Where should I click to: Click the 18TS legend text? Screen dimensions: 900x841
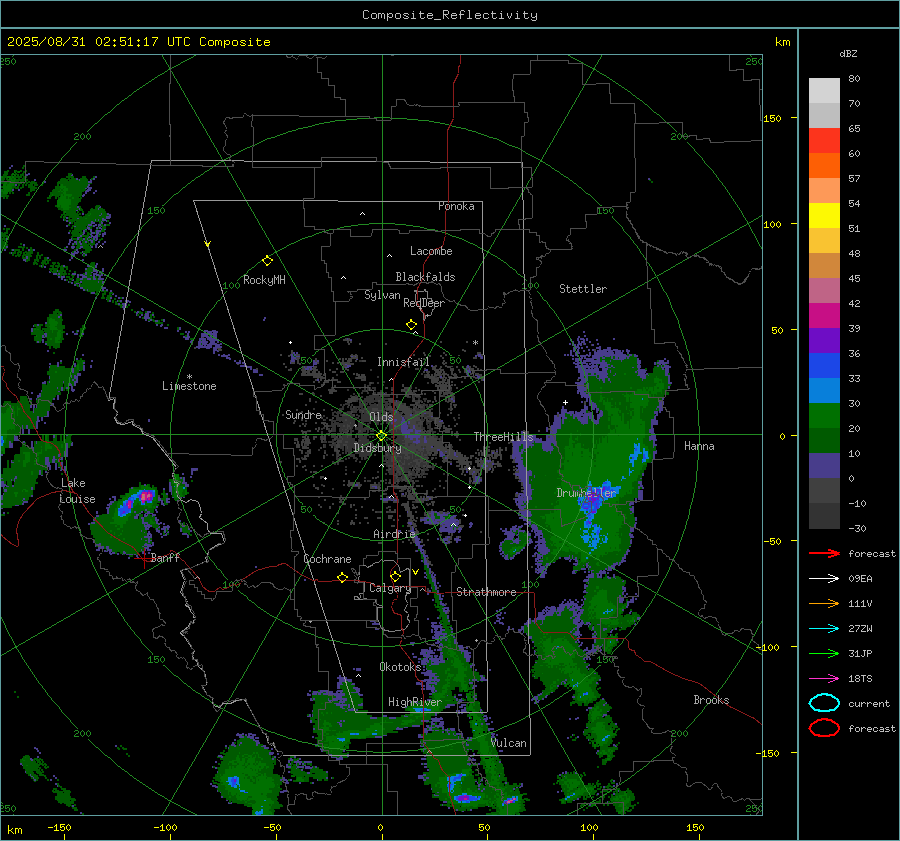860,679
